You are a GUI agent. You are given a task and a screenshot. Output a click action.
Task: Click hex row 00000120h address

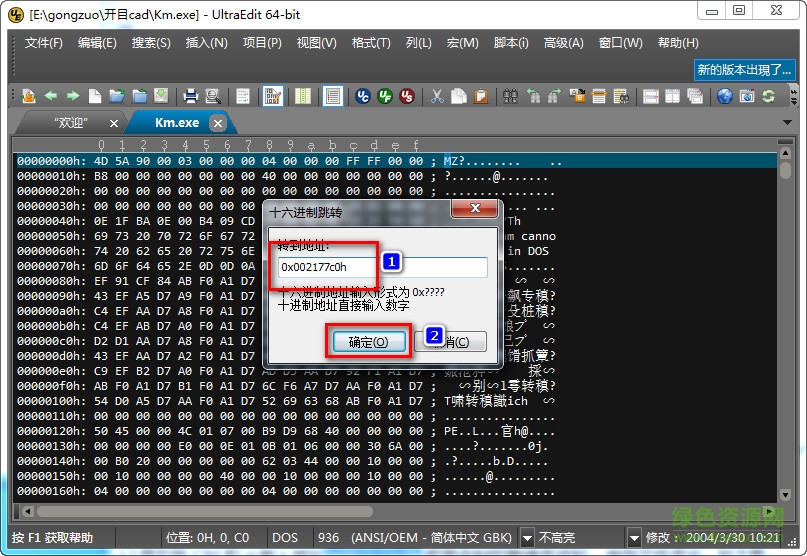pyautogui.click(x=51, y=431)
